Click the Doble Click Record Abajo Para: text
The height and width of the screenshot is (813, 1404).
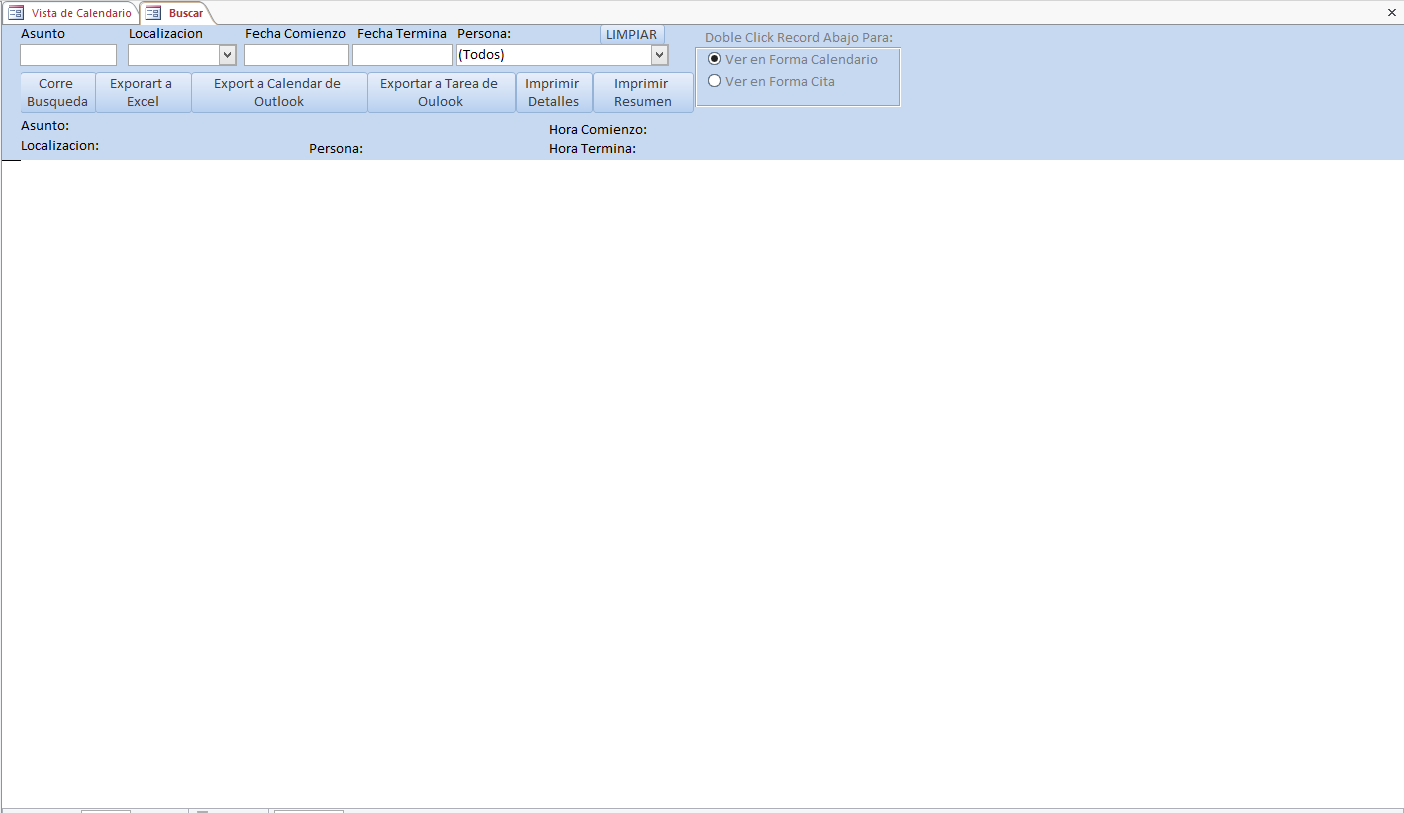click(x=799, y=38)
